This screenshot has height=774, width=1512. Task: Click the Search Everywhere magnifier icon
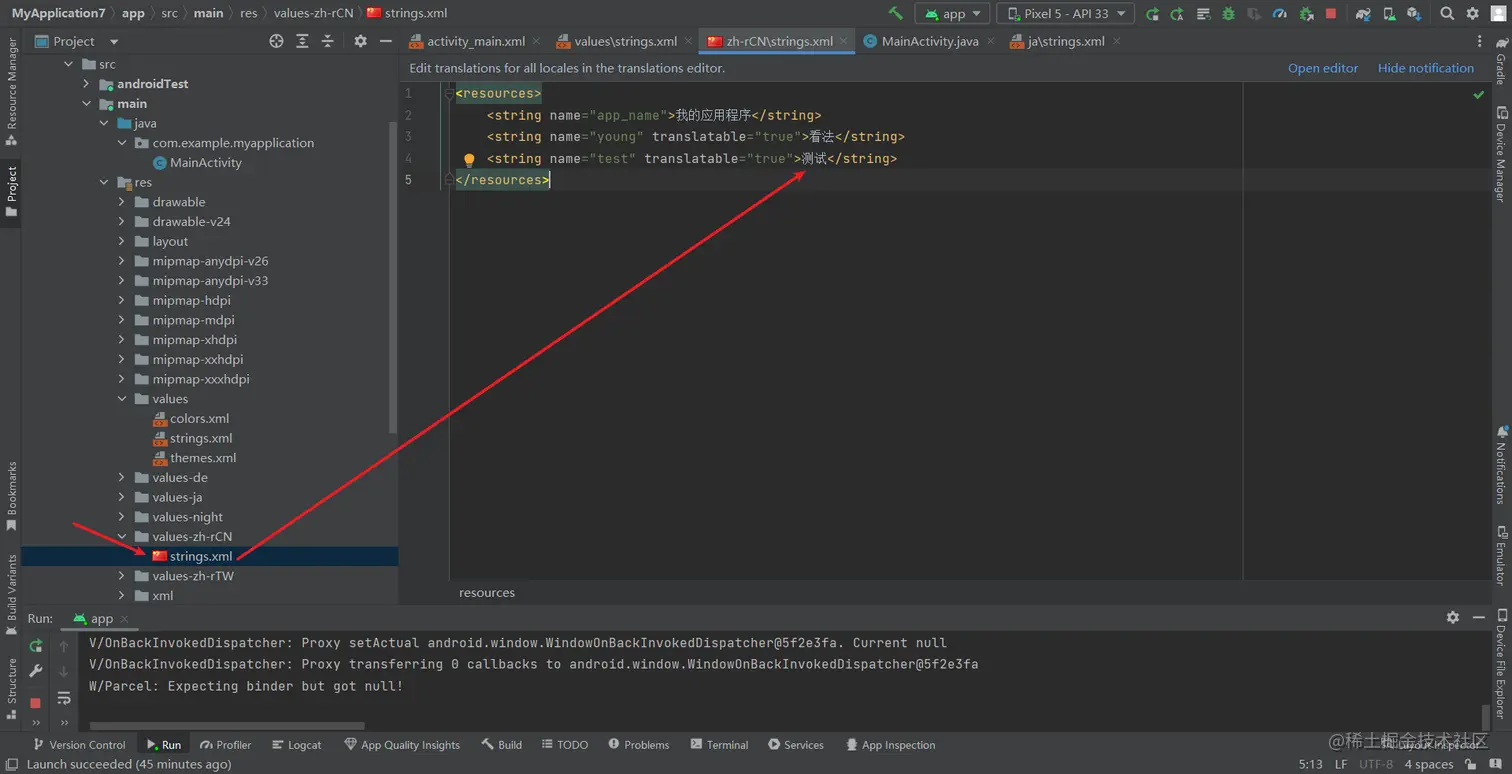coord(1447,13)
